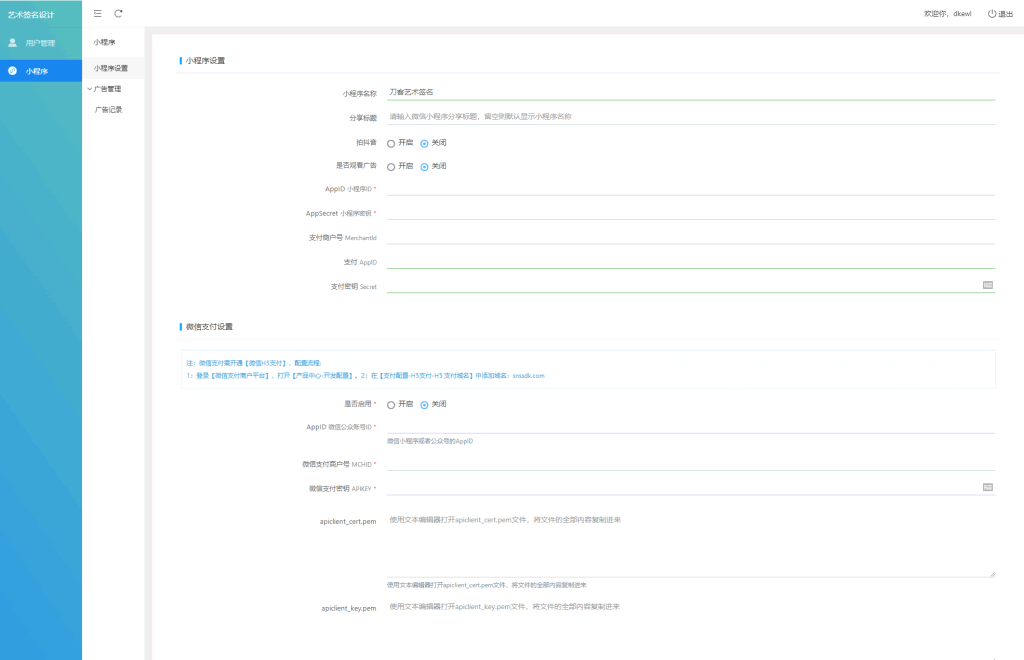
Task: Select 开启 for 是否启用 WeChat pay
Action: 391,405
